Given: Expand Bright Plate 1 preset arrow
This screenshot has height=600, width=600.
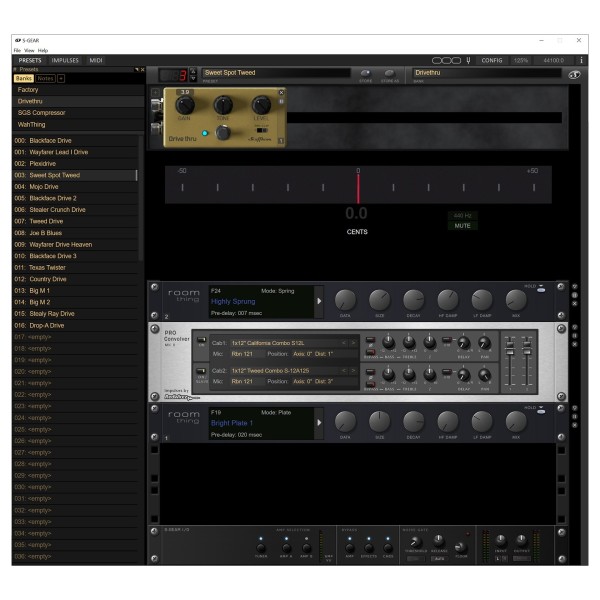Looking at the screenshot, I should coord(319,423).
